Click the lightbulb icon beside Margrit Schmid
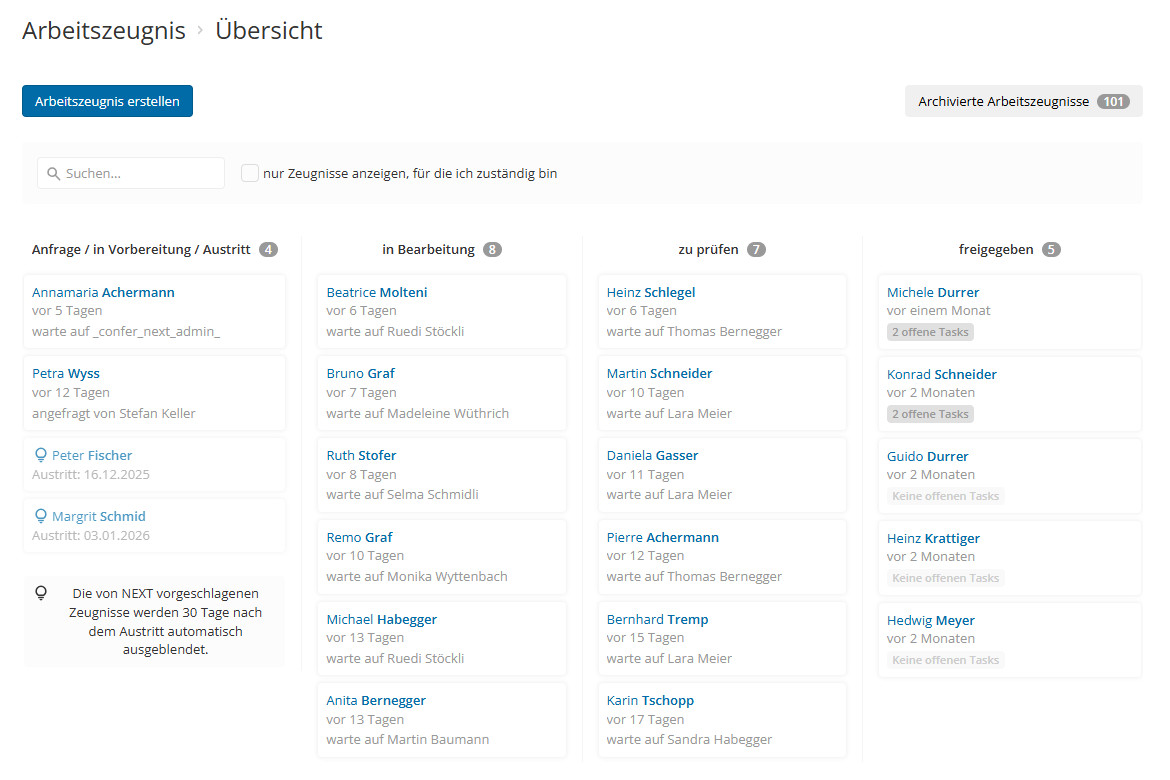Image resolution: width=1170 pixels, height=780 pixels. (x=40, y=518)
